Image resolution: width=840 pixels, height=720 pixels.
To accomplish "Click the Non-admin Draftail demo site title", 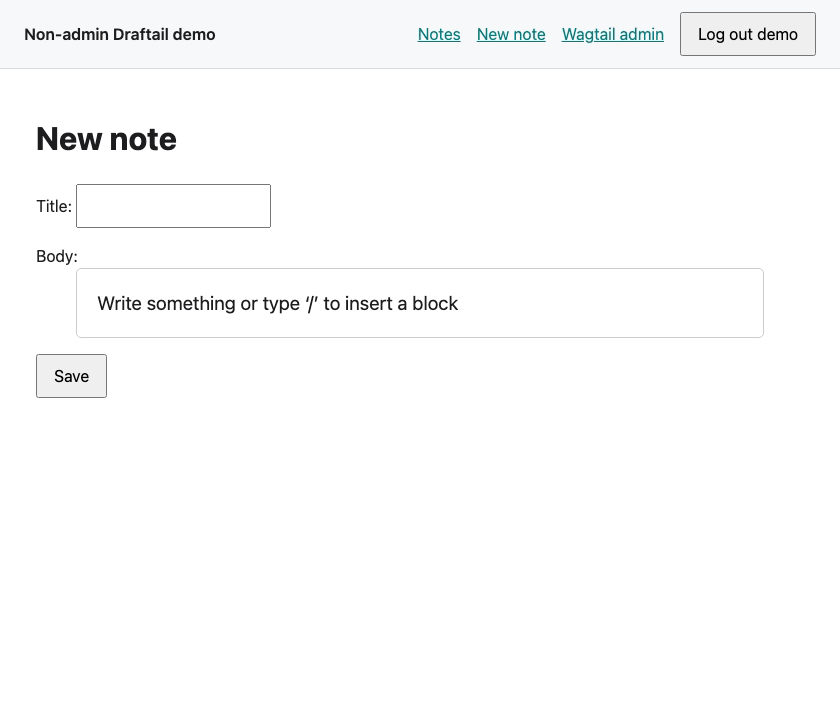I will (120, 34).
